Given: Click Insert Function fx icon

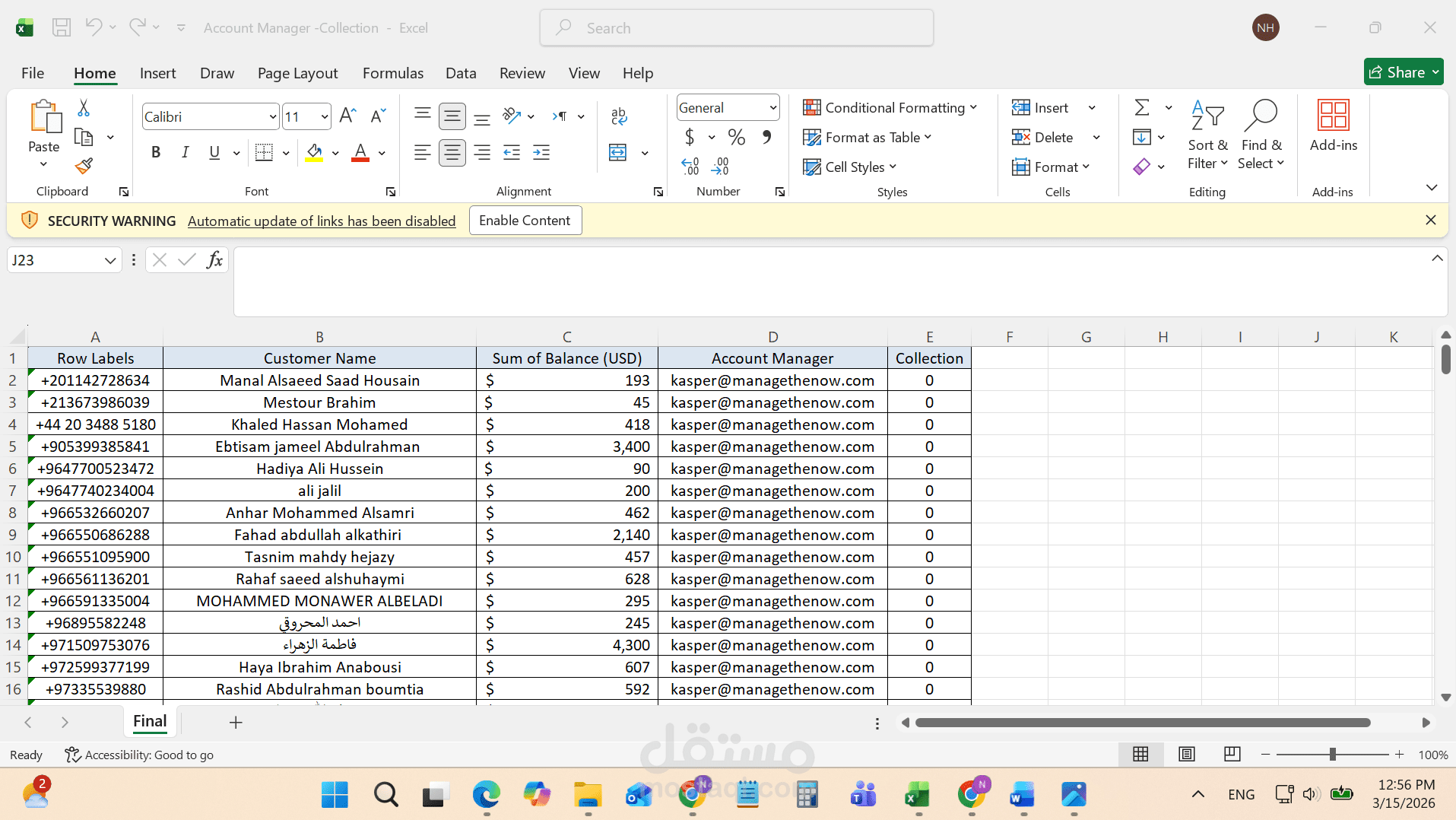Looking at the screenshot, I should tap(215, 260).
